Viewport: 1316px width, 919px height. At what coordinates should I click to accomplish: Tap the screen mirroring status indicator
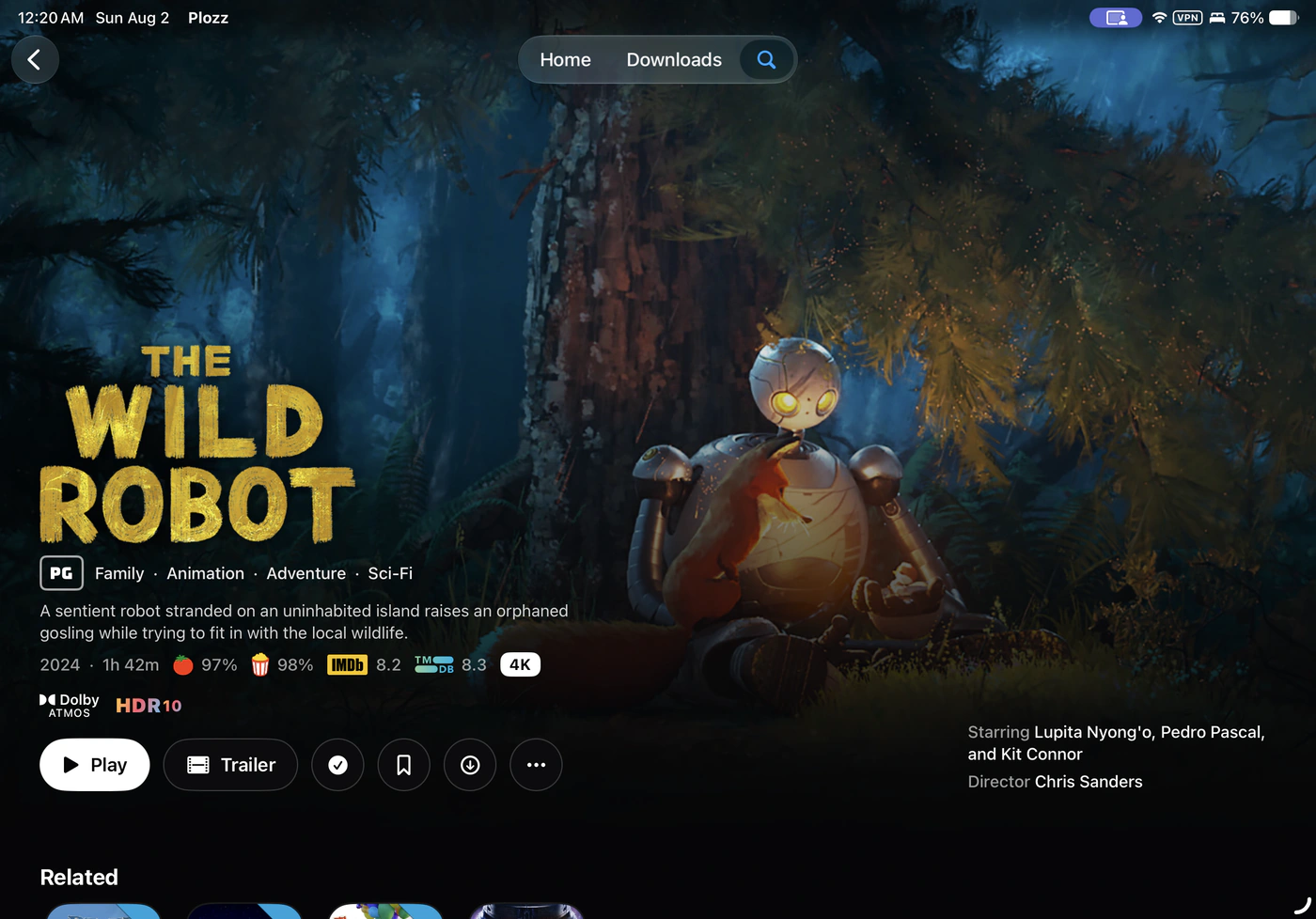(x=1116, y=18)
